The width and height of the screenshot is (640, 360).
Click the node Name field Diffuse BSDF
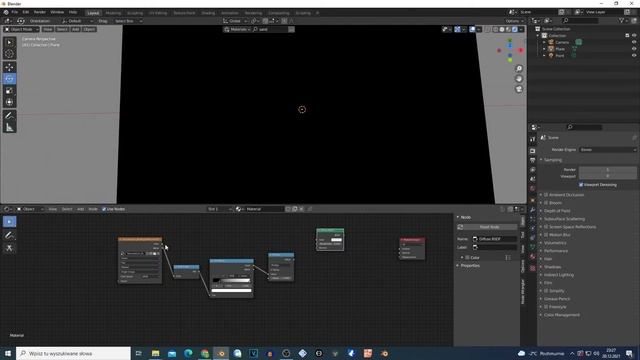pyautogui.click(x=495, y=239)
